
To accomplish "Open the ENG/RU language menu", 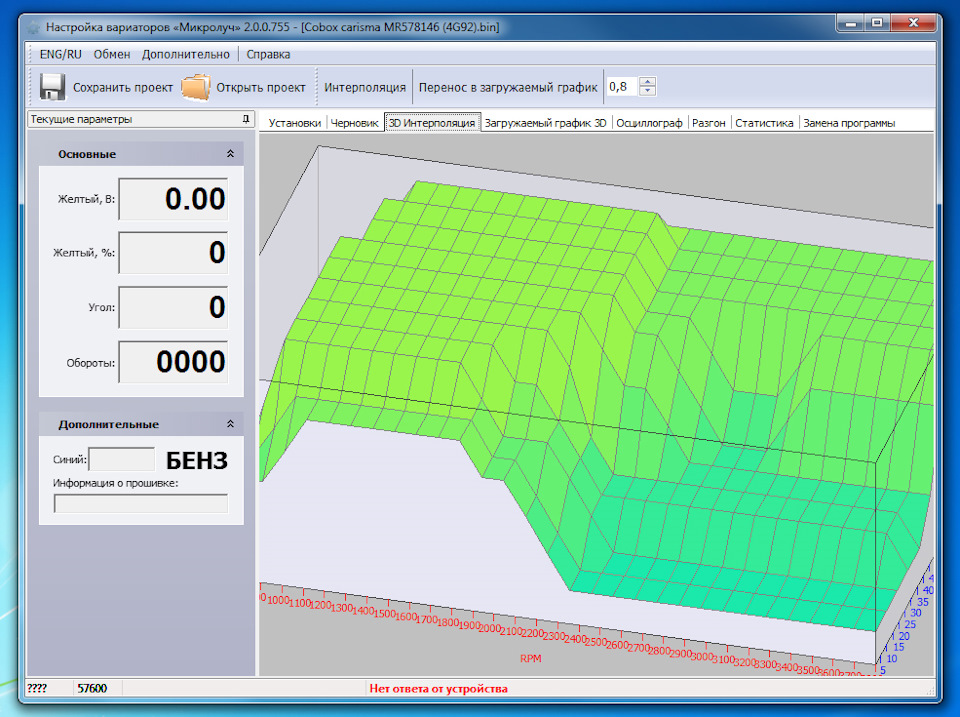I will point(61,54).
